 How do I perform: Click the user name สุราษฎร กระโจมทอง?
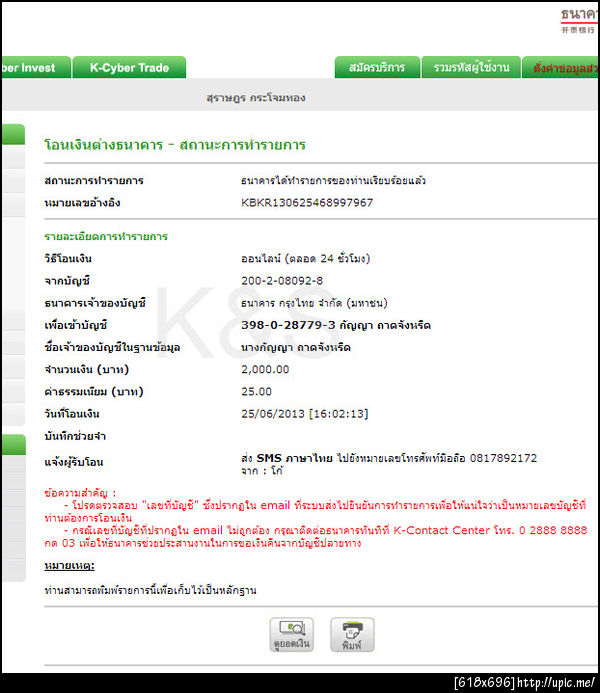256,98
